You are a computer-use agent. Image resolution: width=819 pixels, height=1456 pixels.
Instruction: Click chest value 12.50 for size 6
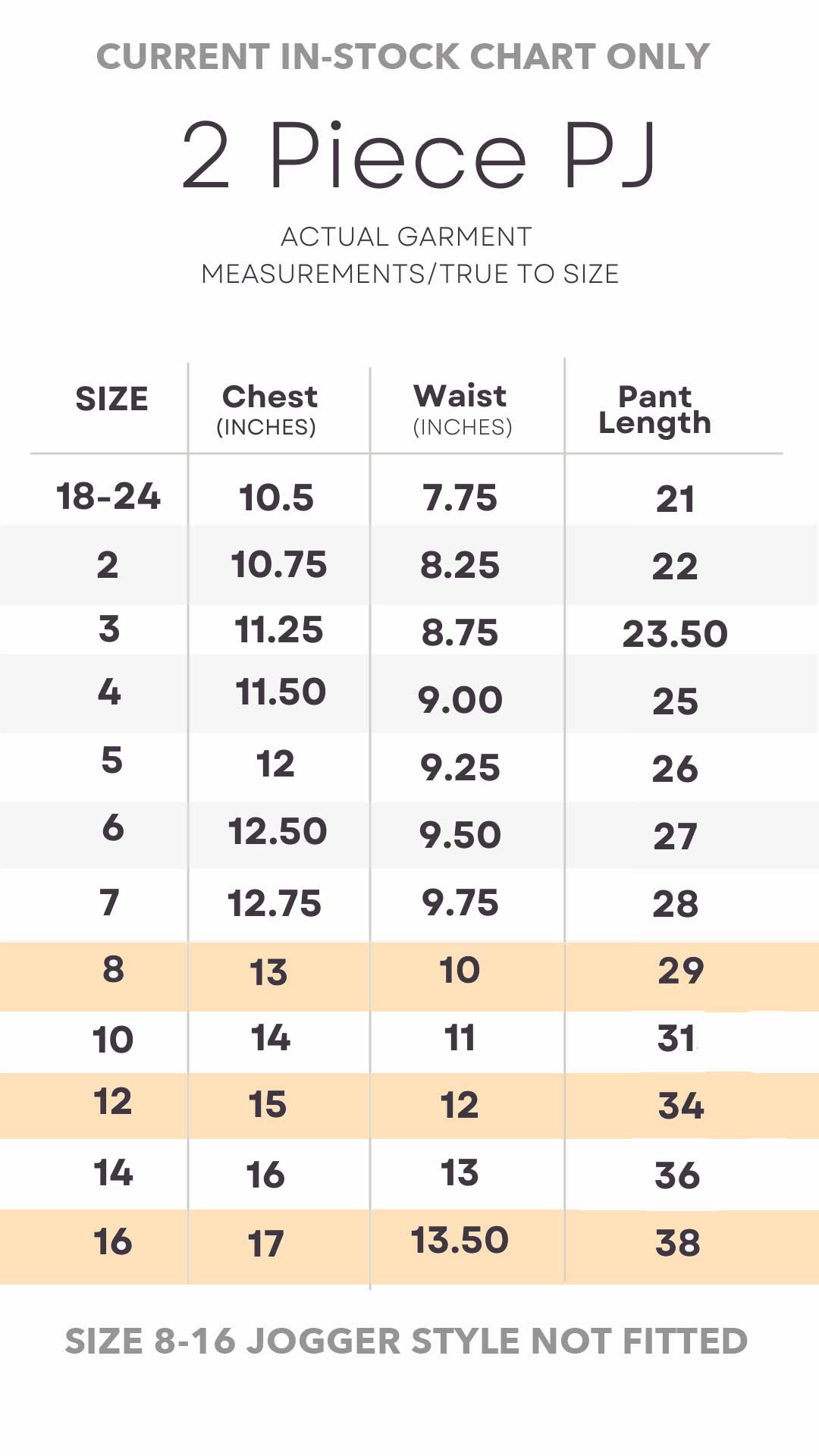(x=278, y=831)
